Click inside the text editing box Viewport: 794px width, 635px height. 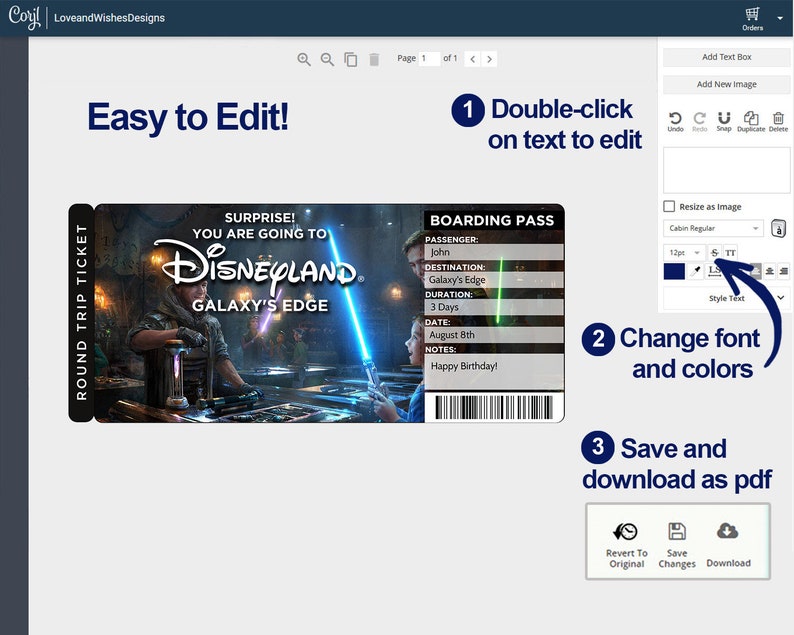click(x=726, y=170)
